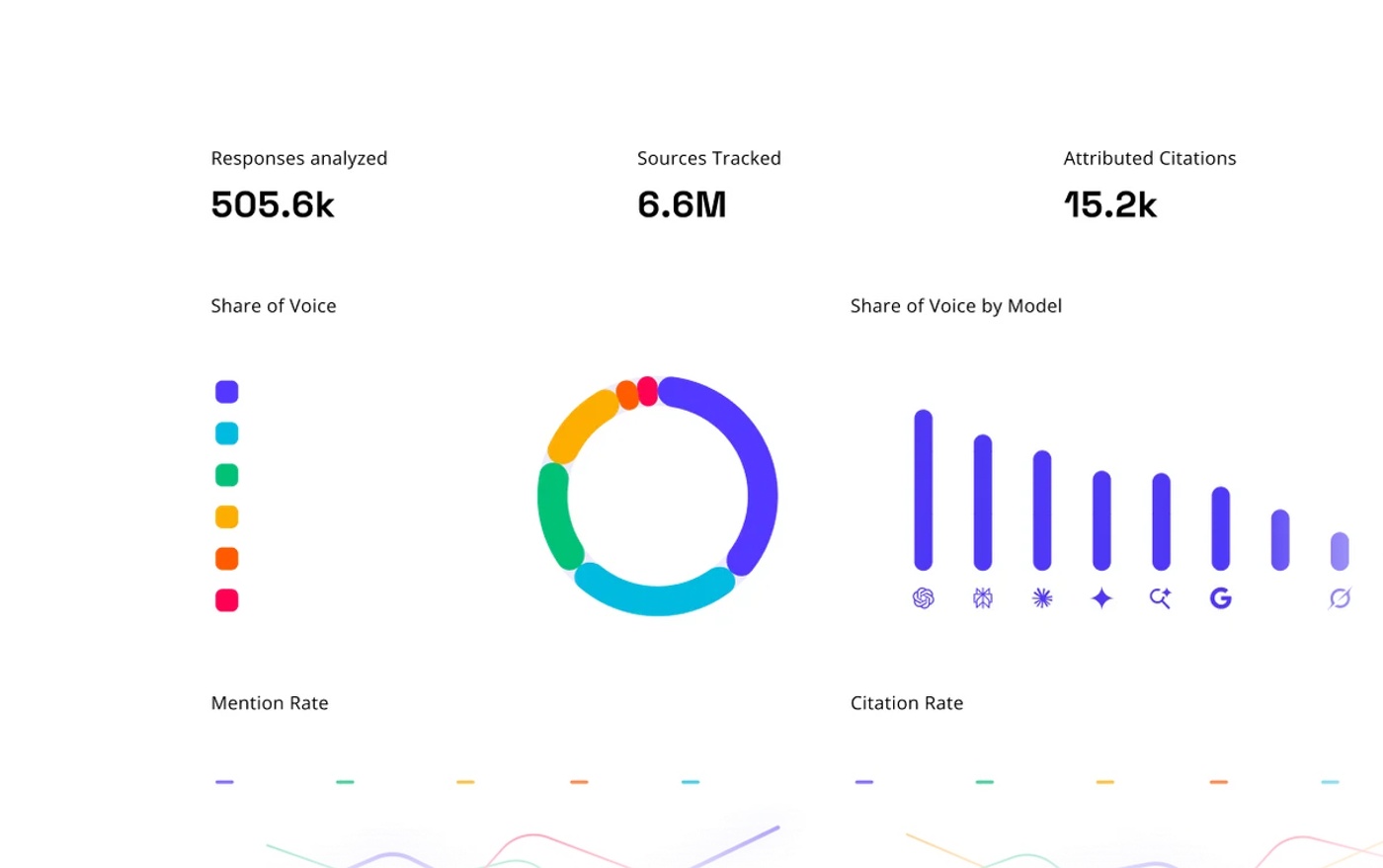1383x868 pixels.
Task: Click the orange Citation Rate legend dash
Action: tap(1219, 782)
